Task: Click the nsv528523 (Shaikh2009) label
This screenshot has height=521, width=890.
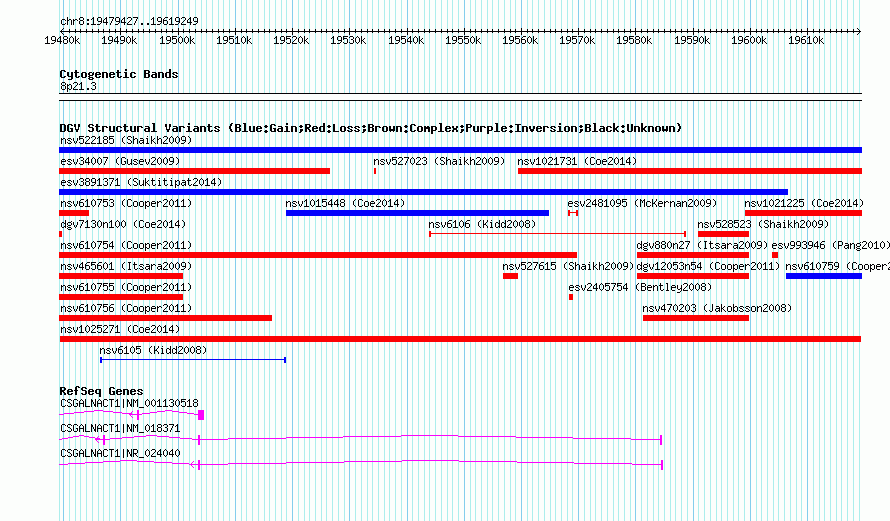Action: click(x=763, y=224)
